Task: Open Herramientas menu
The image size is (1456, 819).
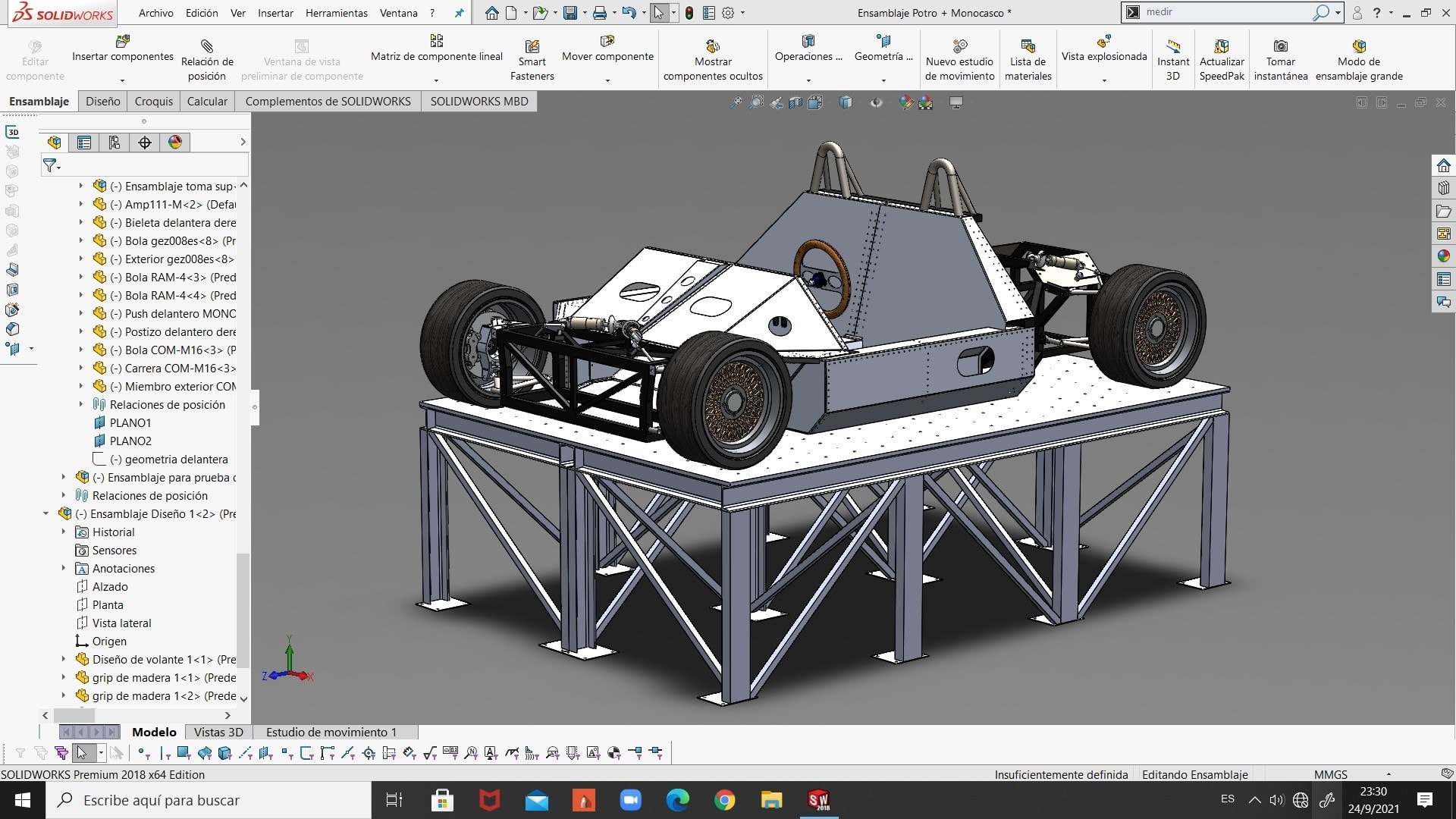Action: [x=336, y=13]
